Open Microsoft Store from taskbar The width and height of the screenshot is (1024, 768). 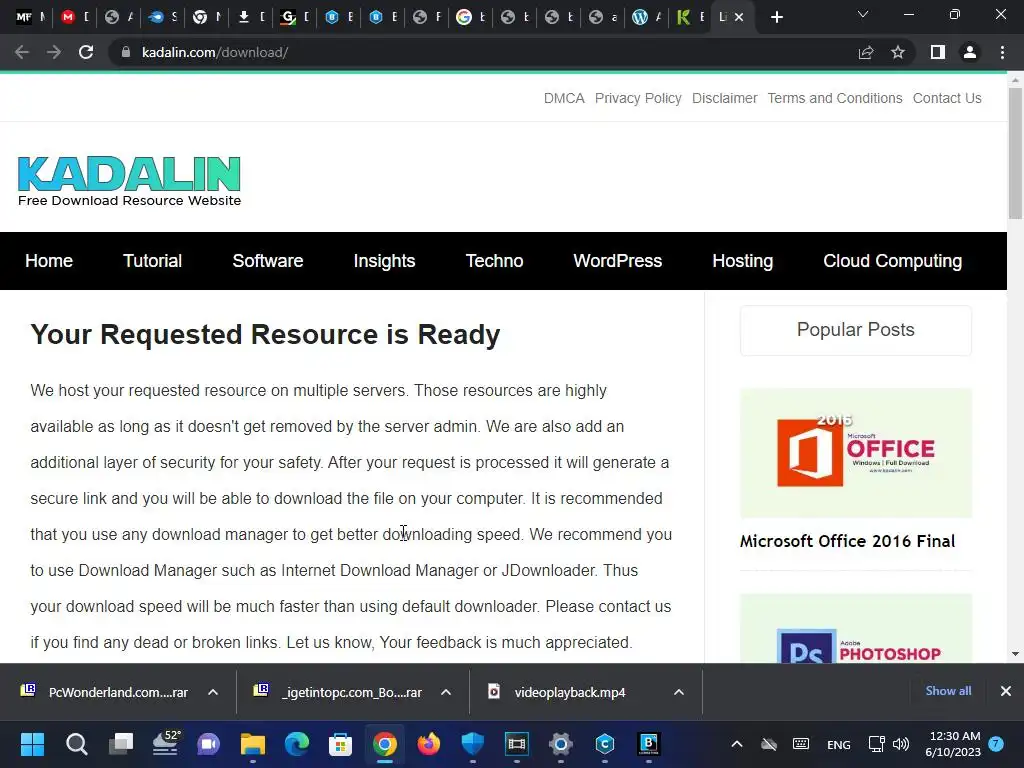tap(340, 744)
